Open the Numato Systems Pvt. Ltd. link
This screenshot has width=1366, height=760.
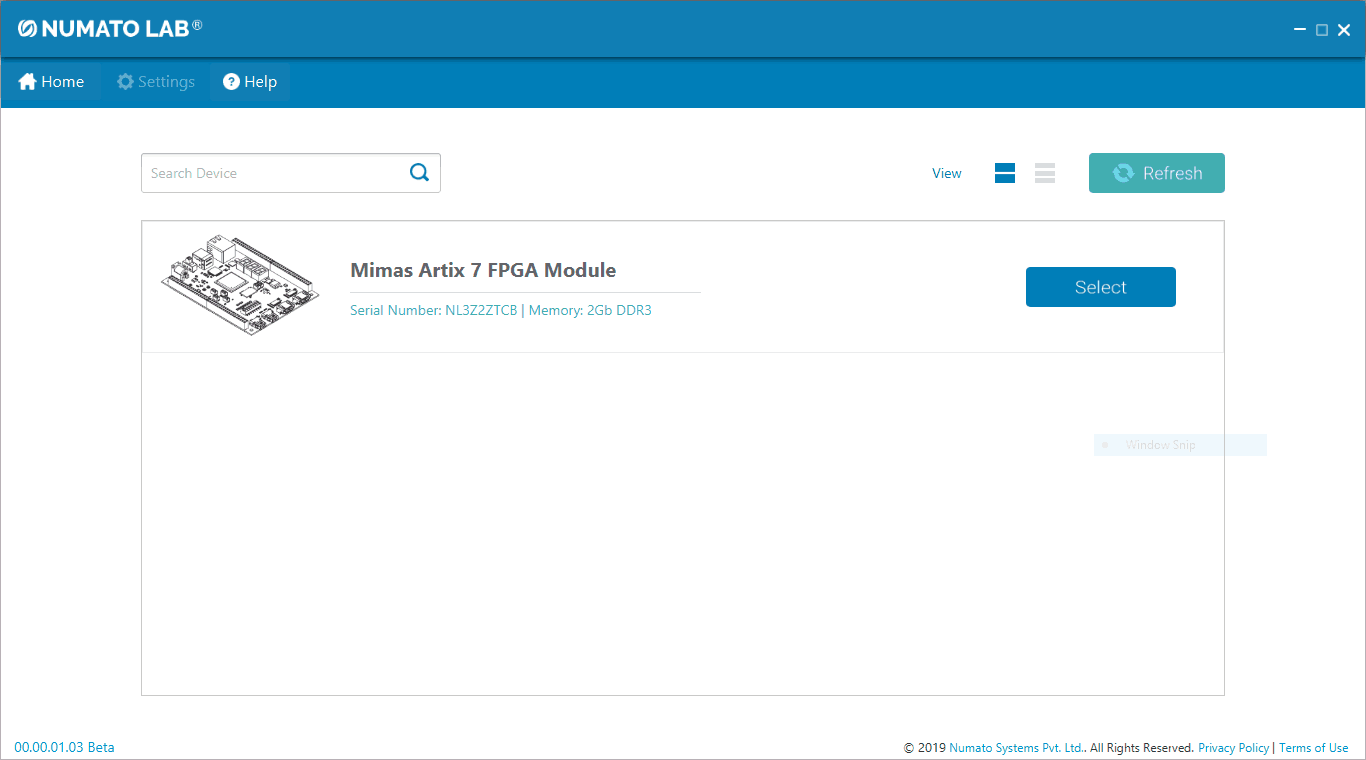[1016, 748]
